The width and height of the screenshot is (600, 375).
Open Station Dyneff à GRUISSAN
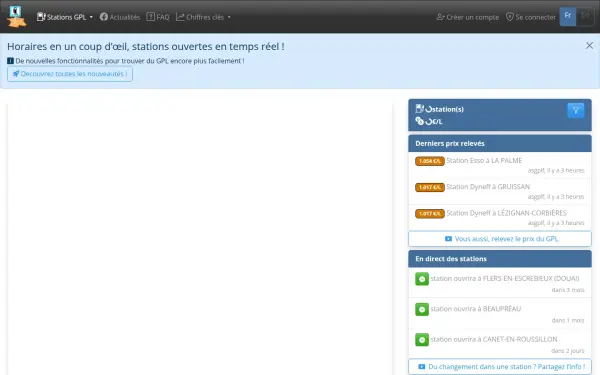(488, 187)
